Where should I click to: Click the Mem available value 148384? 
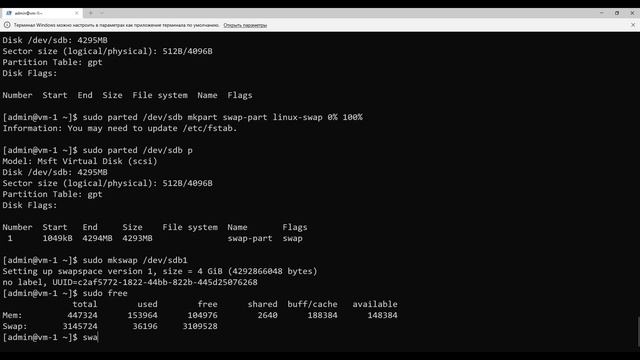382,315
